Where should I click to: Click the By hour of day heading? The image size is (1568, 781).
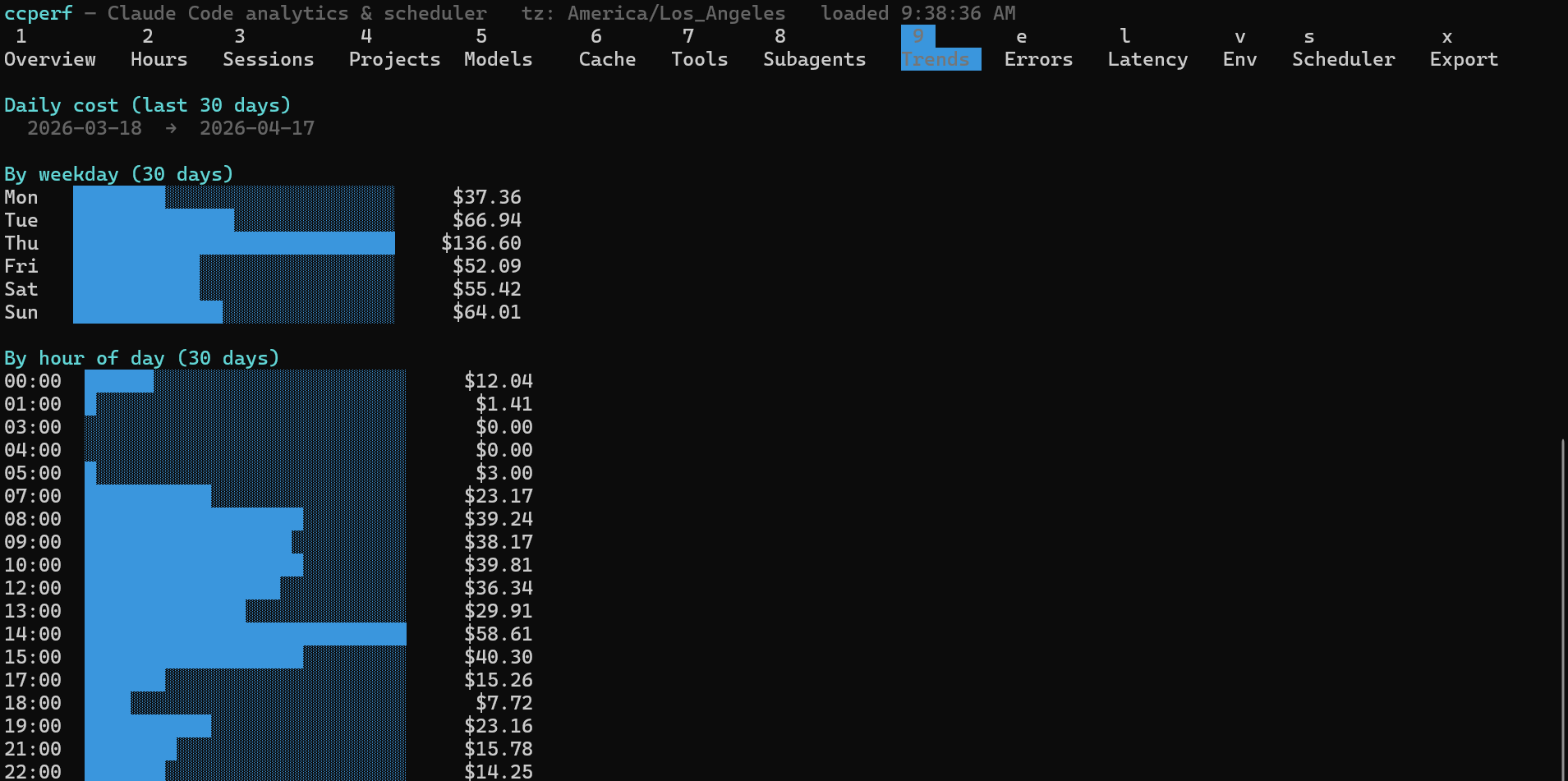(x=142, y=358)
